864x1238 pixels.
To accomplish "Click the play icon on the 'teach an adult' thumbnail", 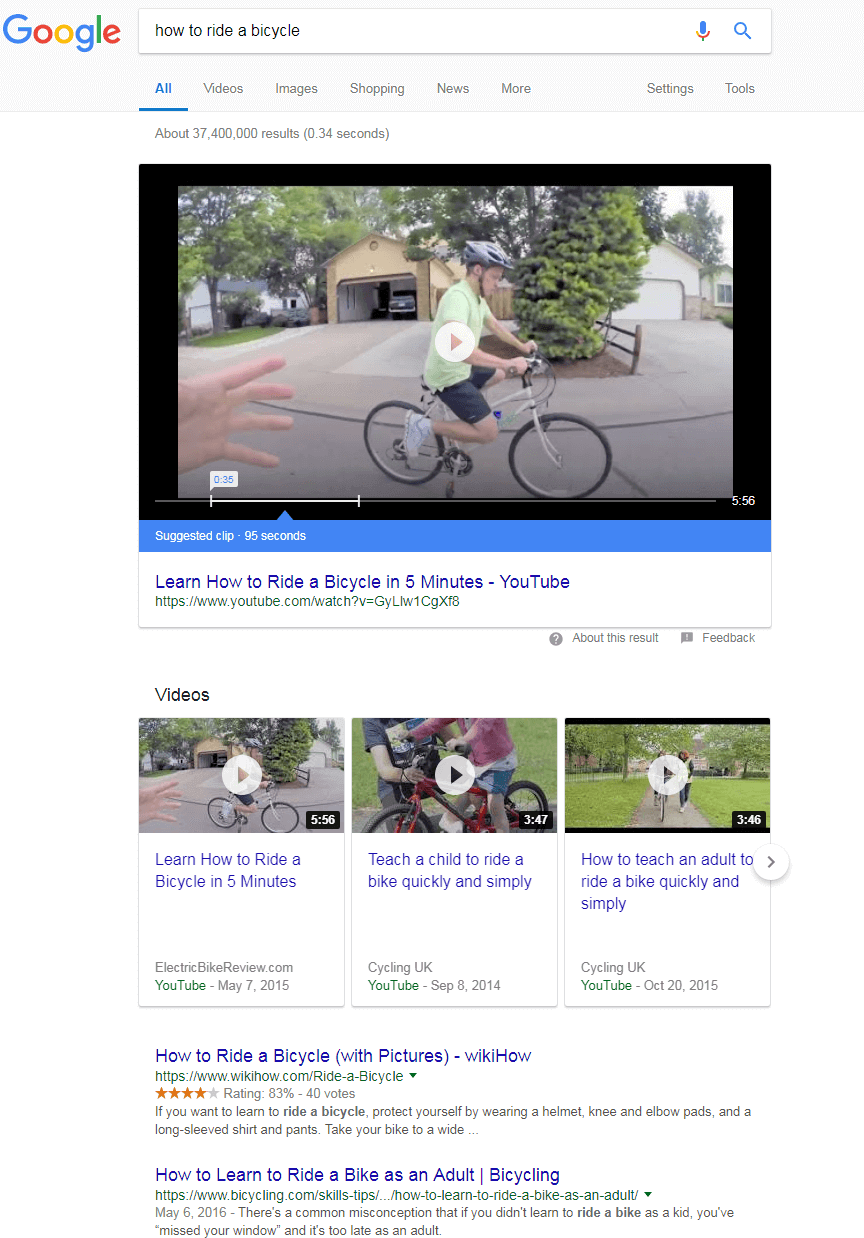I will (x=667, y=774).
